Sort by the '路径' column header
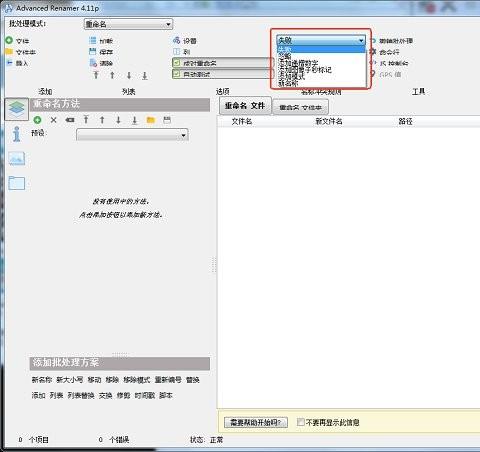The width and height of the screenshot is (480, 452). 405,121
